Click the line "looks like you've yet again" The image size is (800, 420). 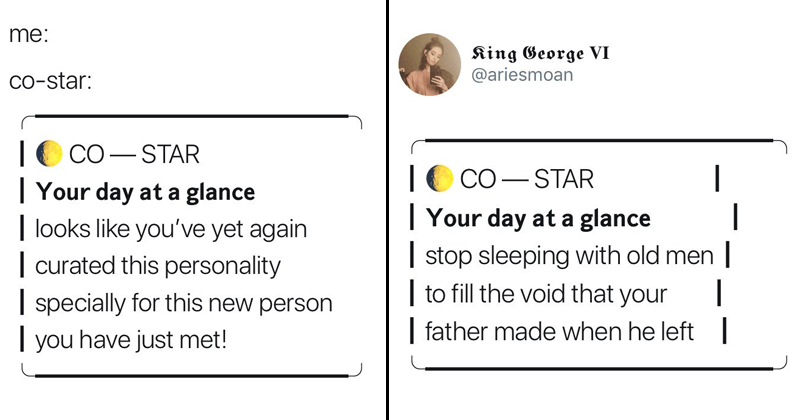point(170,229)
